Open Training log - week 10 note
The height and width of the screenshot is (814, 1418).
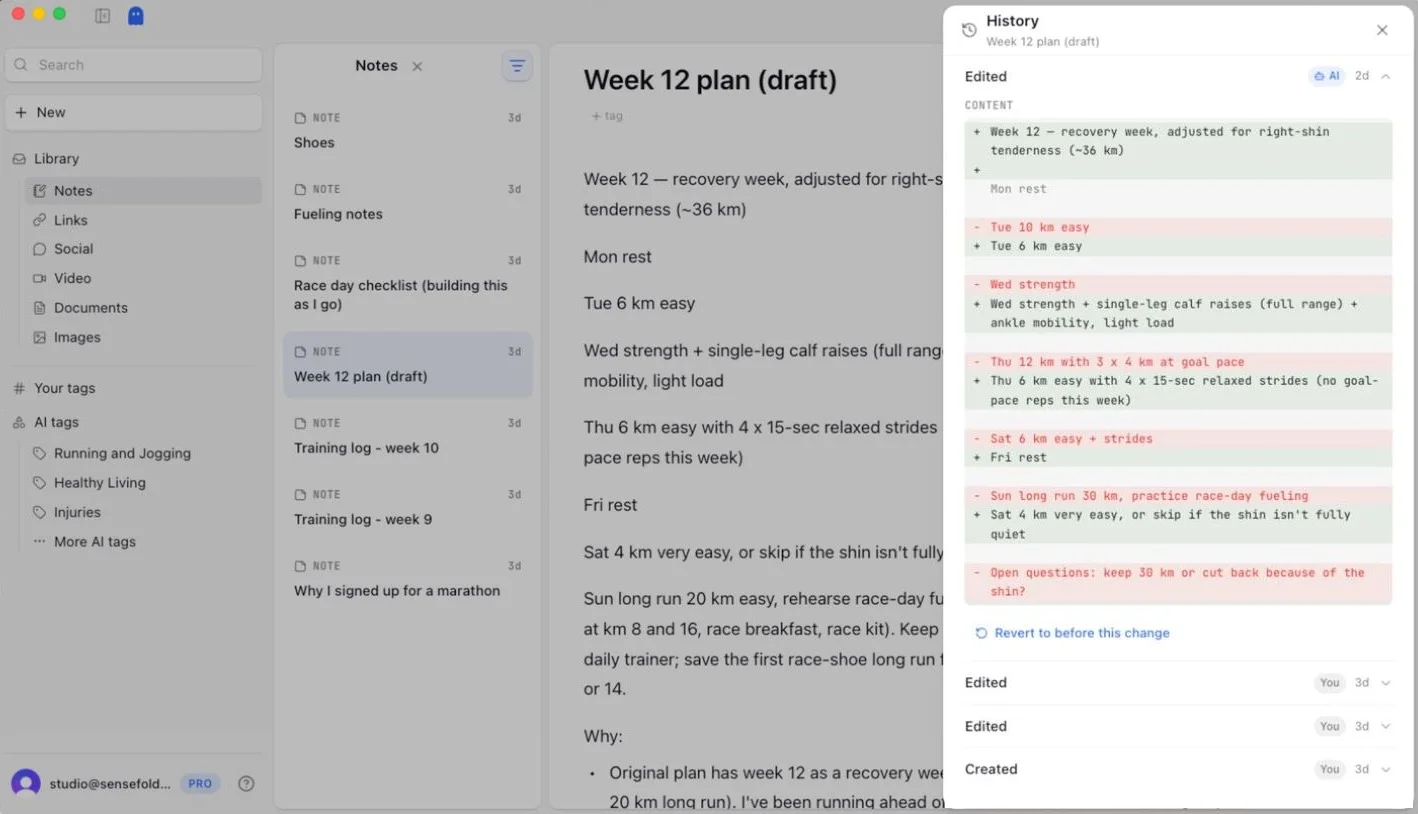click(x=408, y=436)
